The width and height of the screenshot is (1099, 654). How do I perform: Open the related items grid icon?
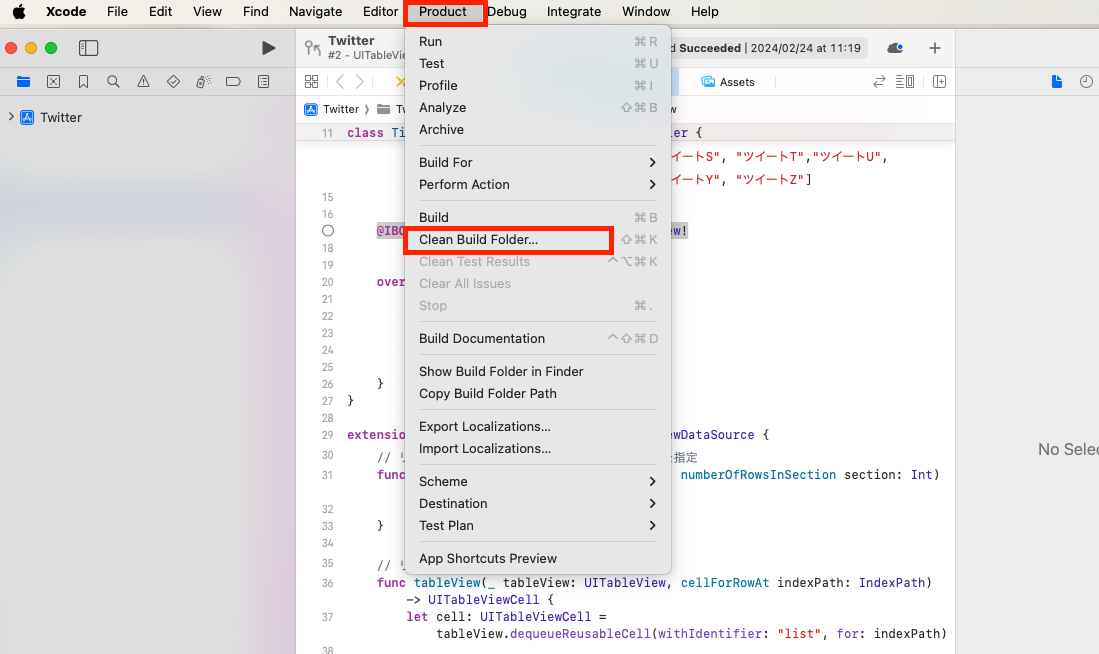point(312,81)
